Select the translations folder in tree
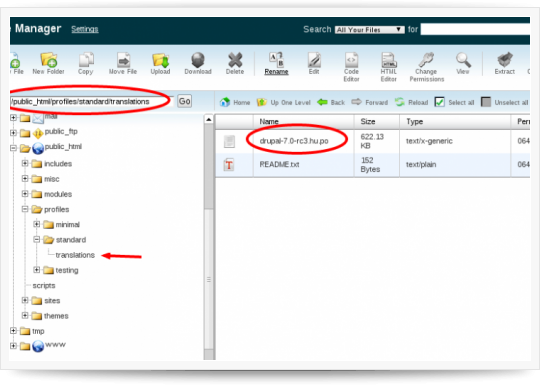The image size is (540, 385). click(x=75, y=255)
